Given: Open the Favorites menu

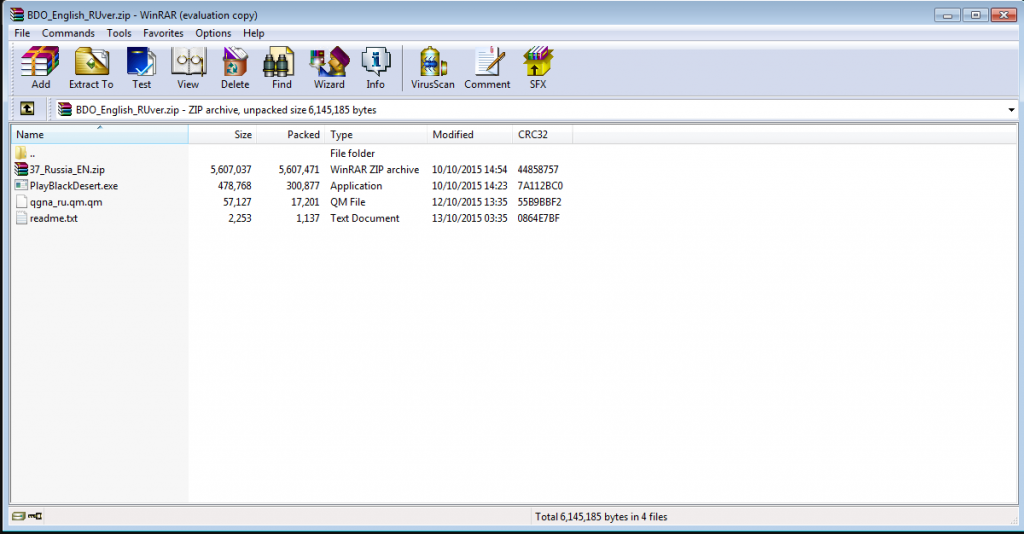Looking at the screenshot, I should point(163,33).
